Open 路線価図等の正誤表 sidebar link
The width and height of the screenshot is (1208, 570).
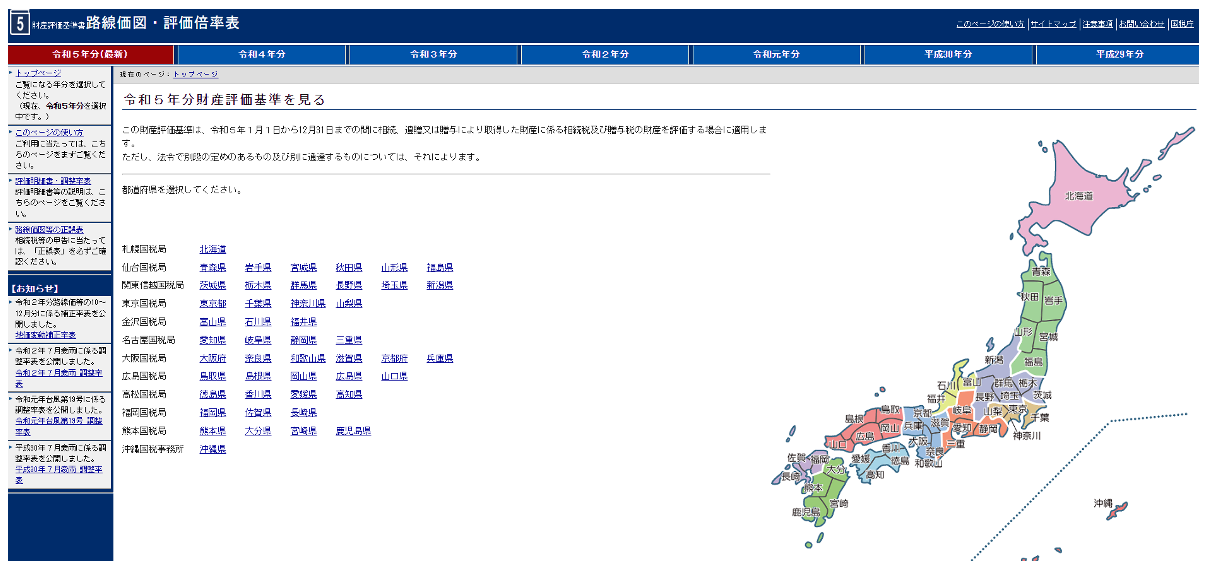point(49,230)
